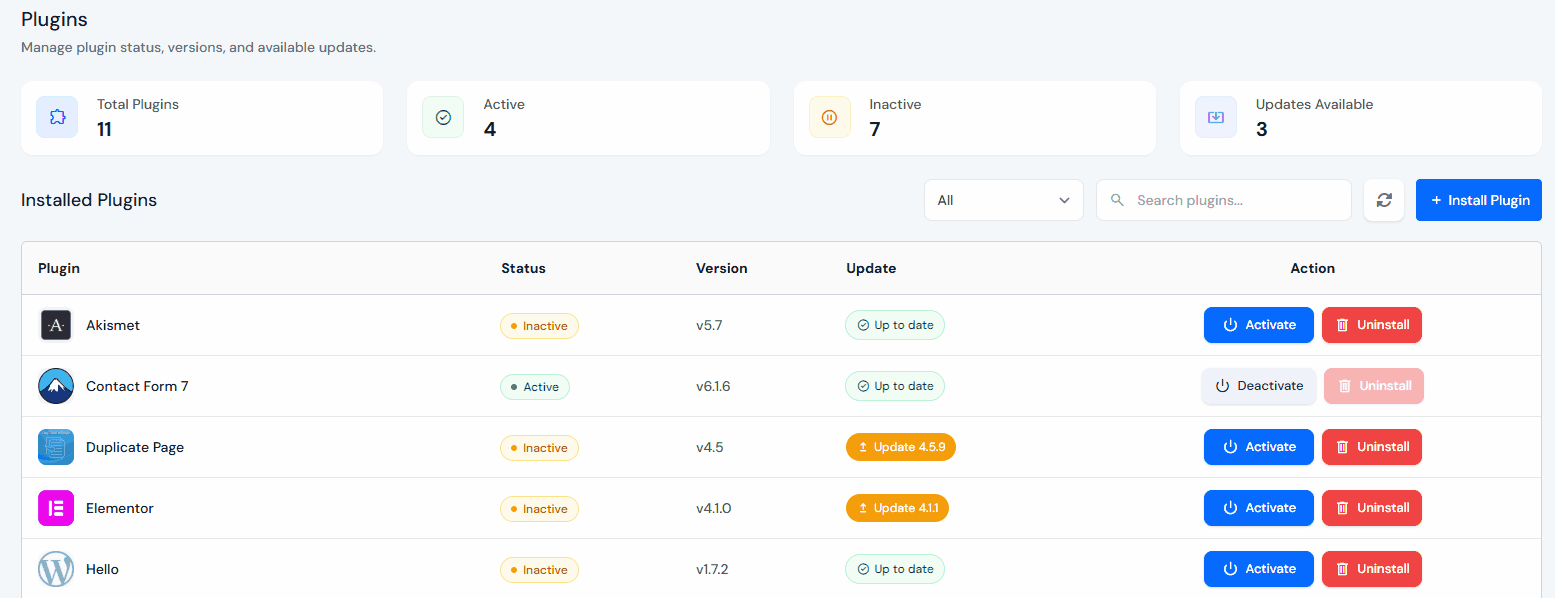The width and height of the screenshot is (1555, 598).
Task: Click the Updates Available count 3
Action: (1262, 129)
